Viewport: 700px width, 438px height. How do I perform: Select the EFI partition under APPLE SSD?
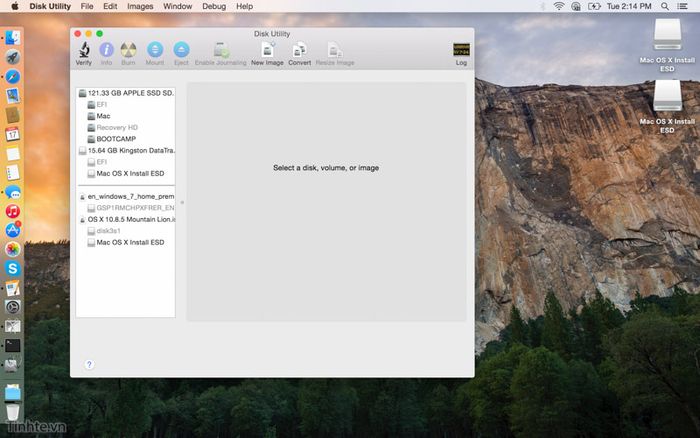(97, 104)
